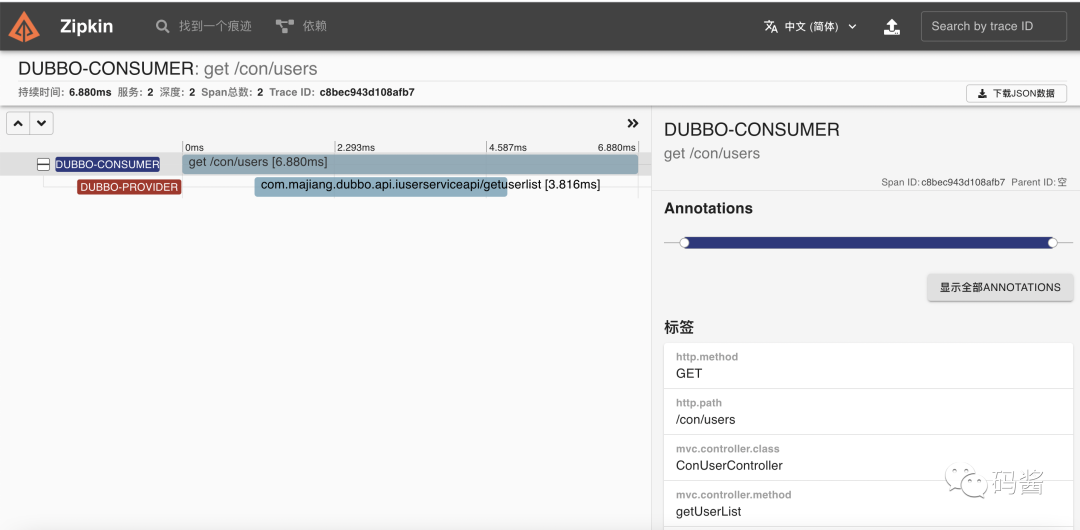1080x530 pixels.
Task: Open the 依赖 menu item
Action: point(315,26)
